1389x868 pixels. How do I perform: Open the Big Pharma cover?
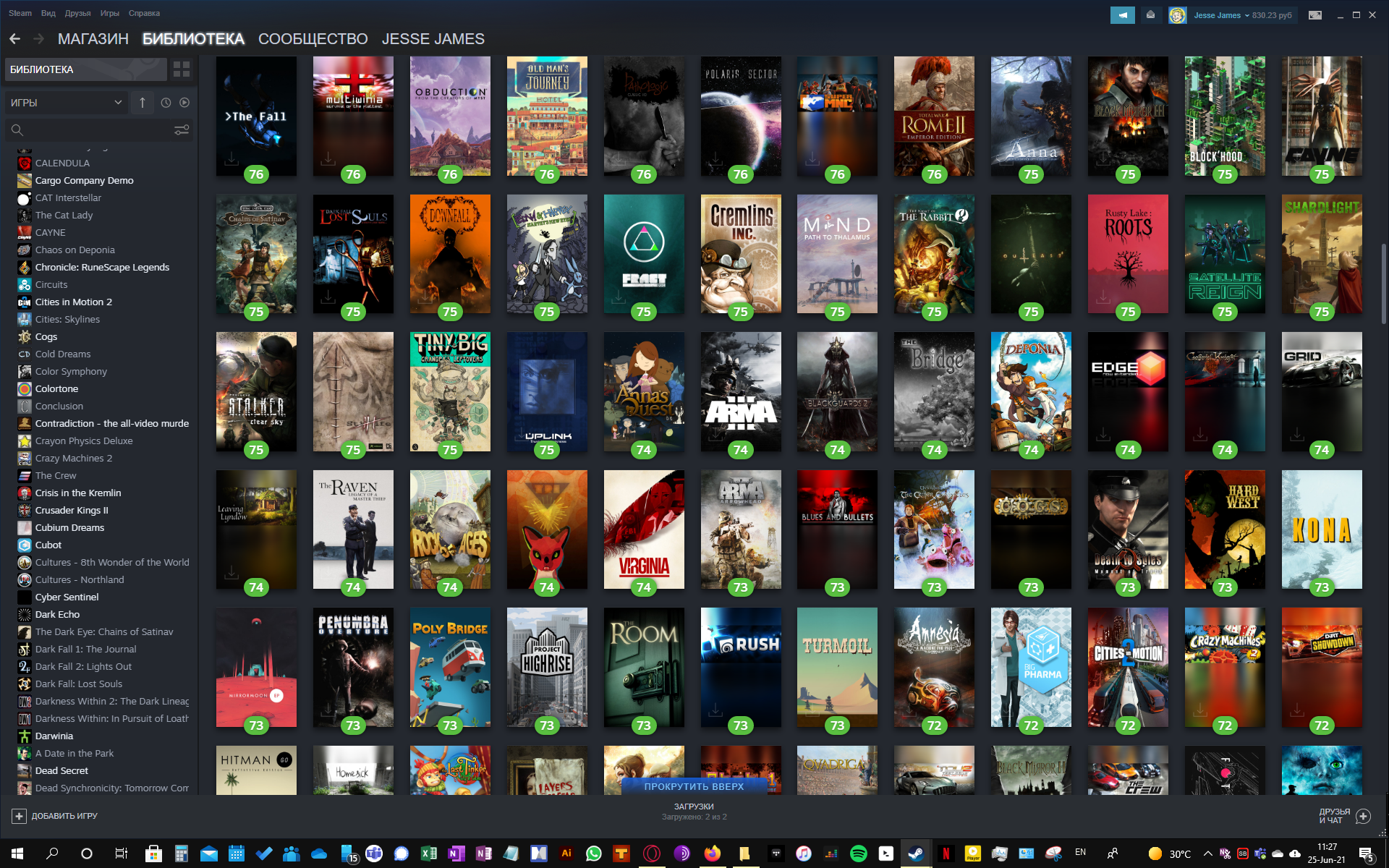coord(1031,668)
